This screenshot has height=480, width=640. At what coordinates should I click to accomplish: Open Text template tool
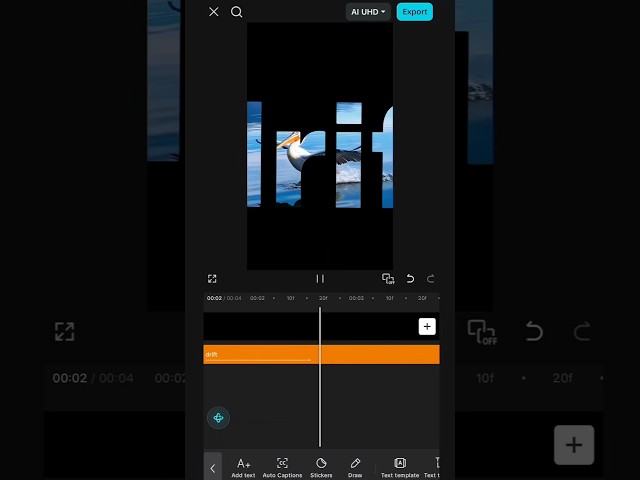(x=400, y=468)
